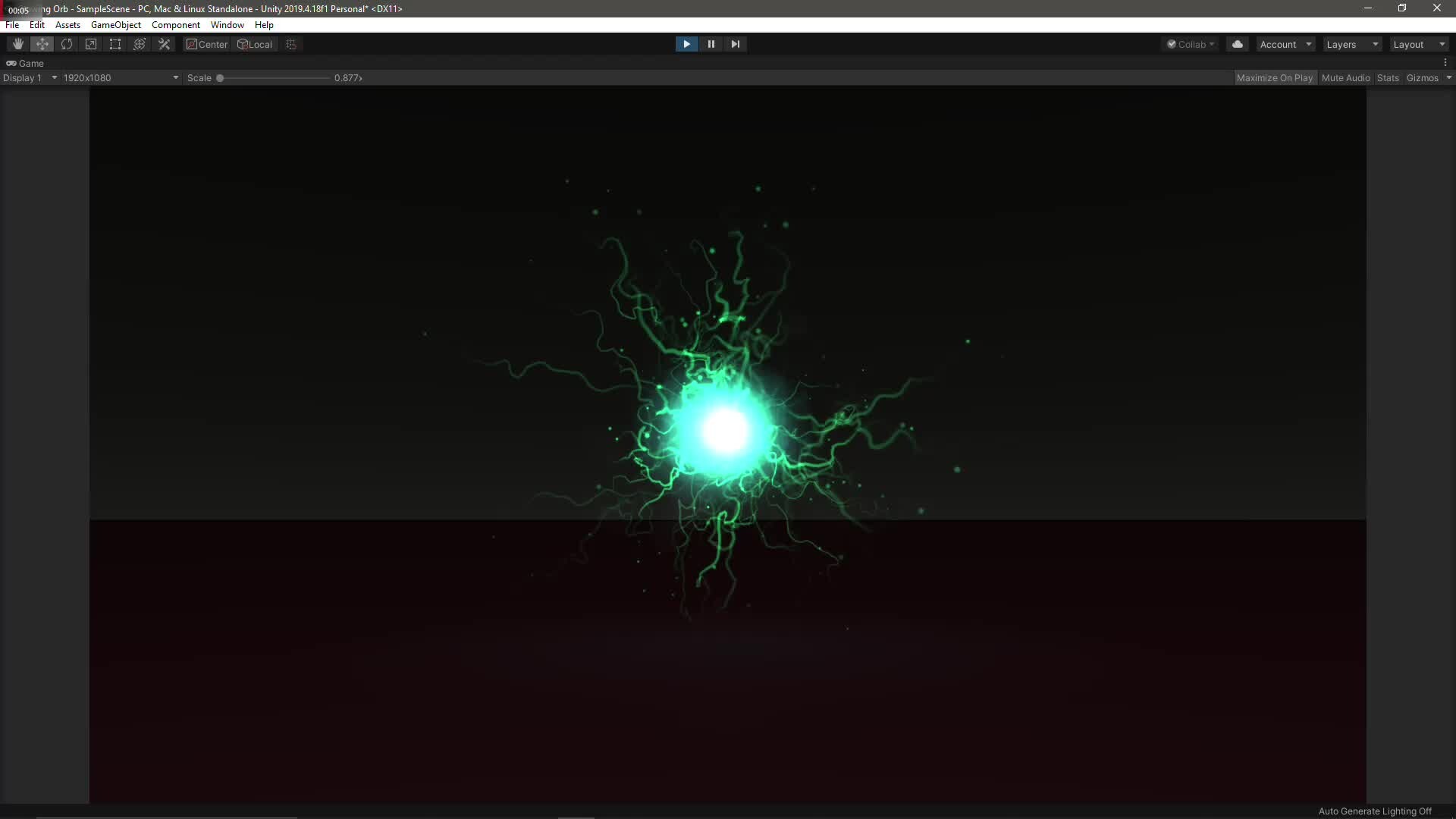Enable Maximize On Play
This screenshot has height=819, width=1456.
pyautogui.click(x=1276, y=77)
